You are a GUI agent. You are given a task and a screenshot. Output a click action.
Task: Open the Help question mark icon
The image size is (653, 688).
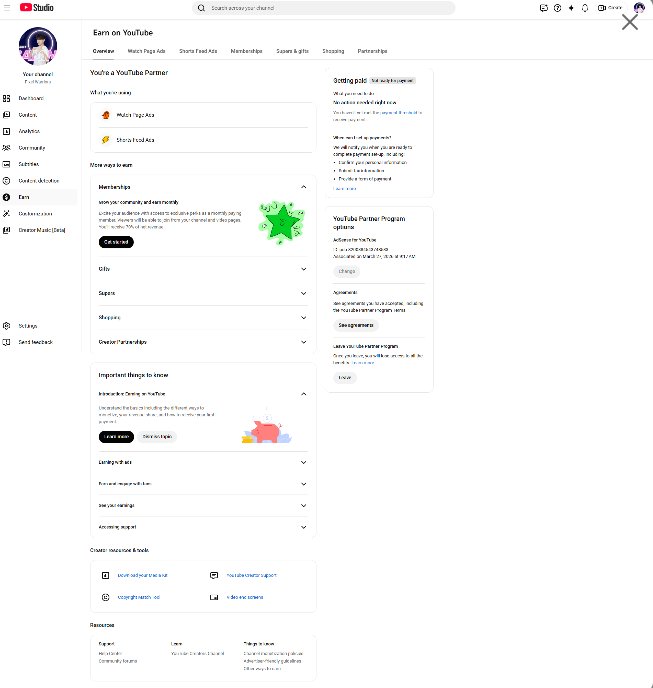point(557,8)
